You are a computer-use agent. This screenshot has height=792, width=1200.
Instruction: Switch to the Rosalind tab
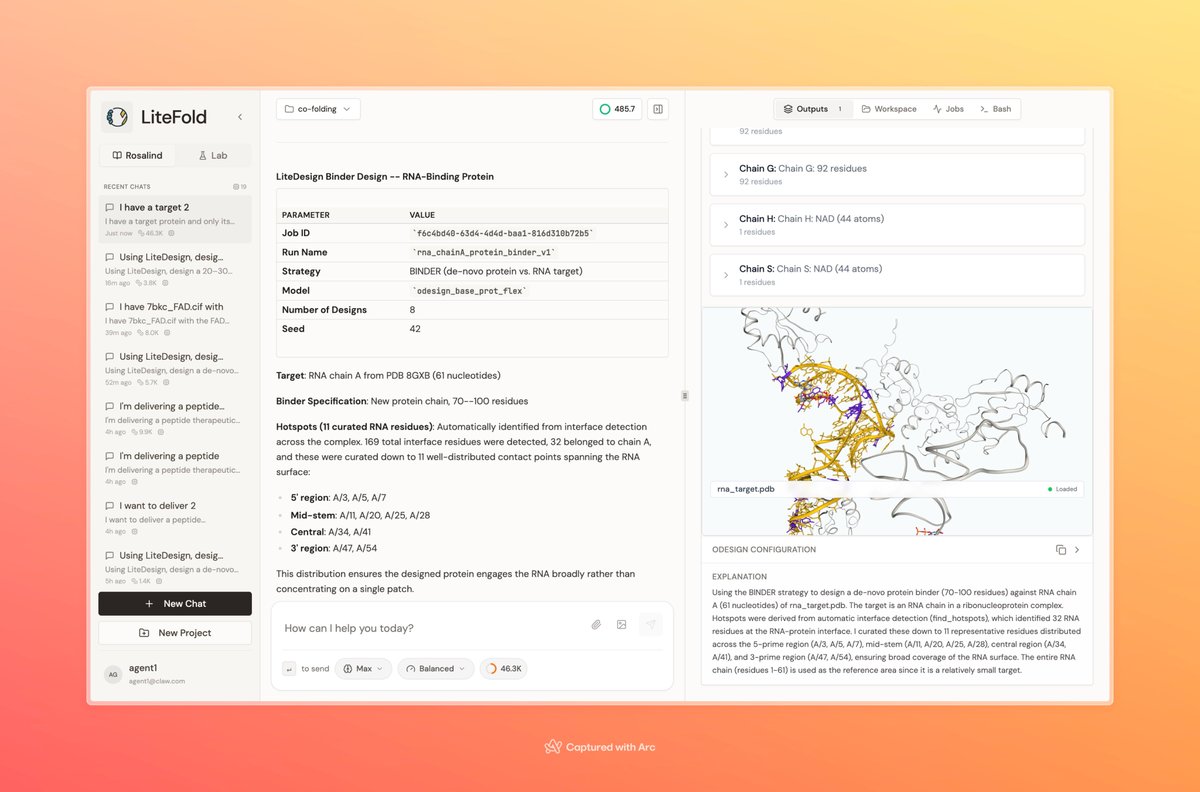click(x=137, y=156)
